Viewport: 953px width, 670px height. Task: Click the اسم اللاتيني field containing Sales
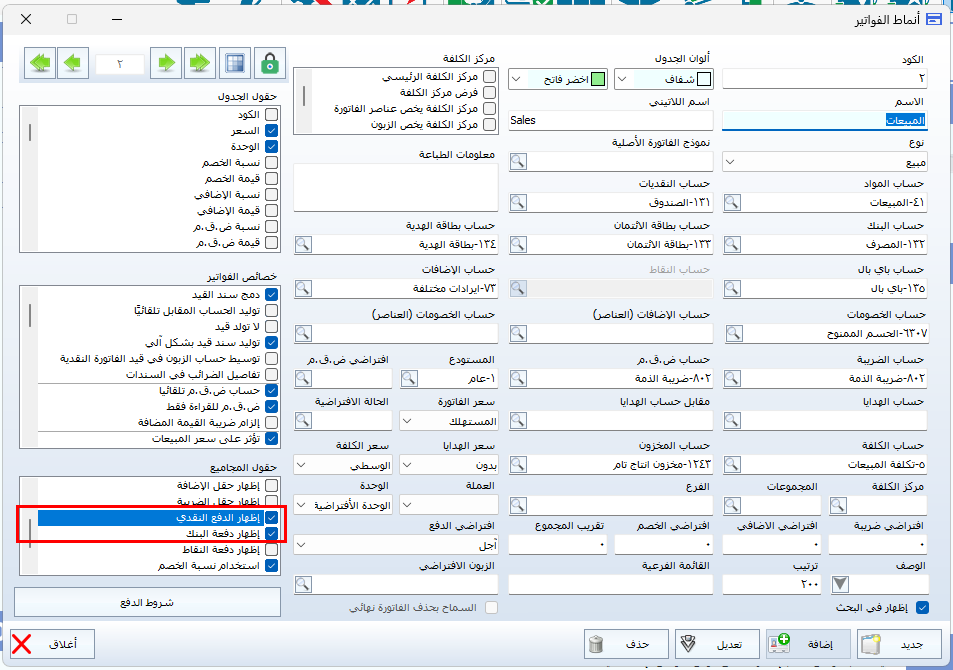point(610,120)
